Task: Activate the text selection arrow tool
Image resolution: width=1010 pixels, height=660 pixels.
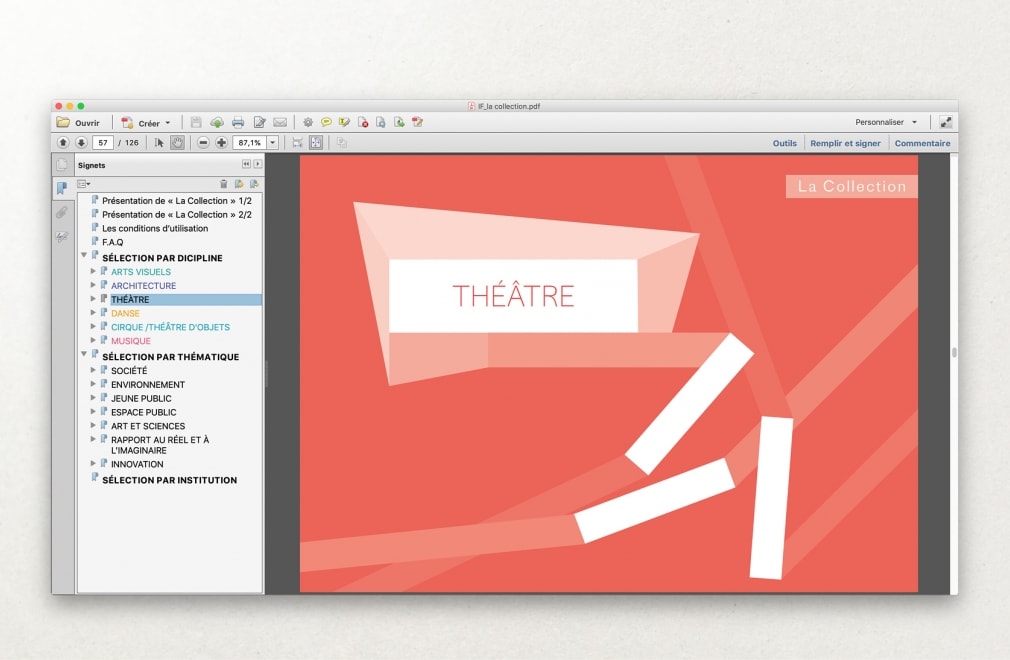Action: point(159,143)
